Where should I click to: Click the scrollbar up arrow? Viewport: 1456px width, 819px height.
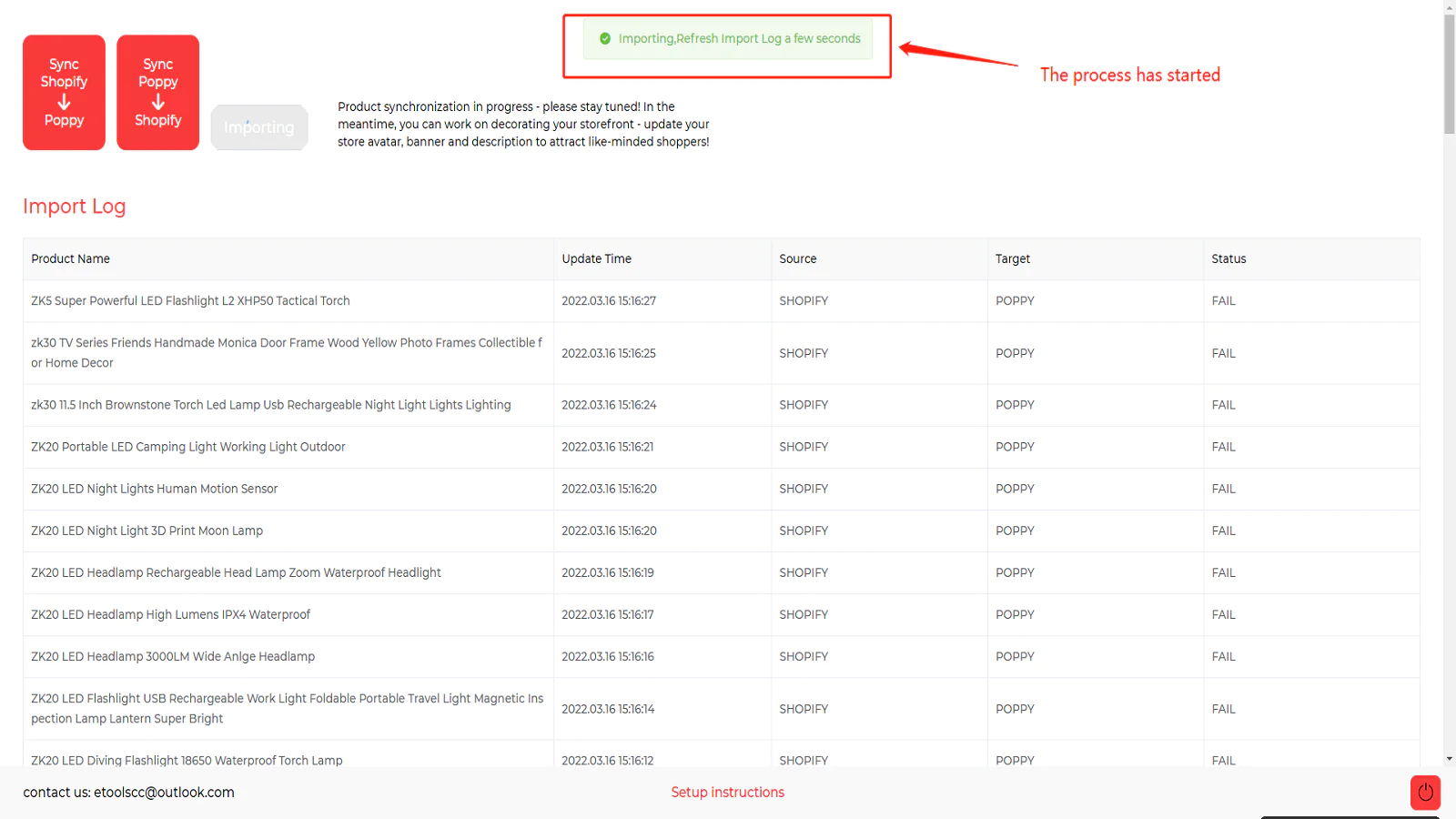tap(1449, 7)
